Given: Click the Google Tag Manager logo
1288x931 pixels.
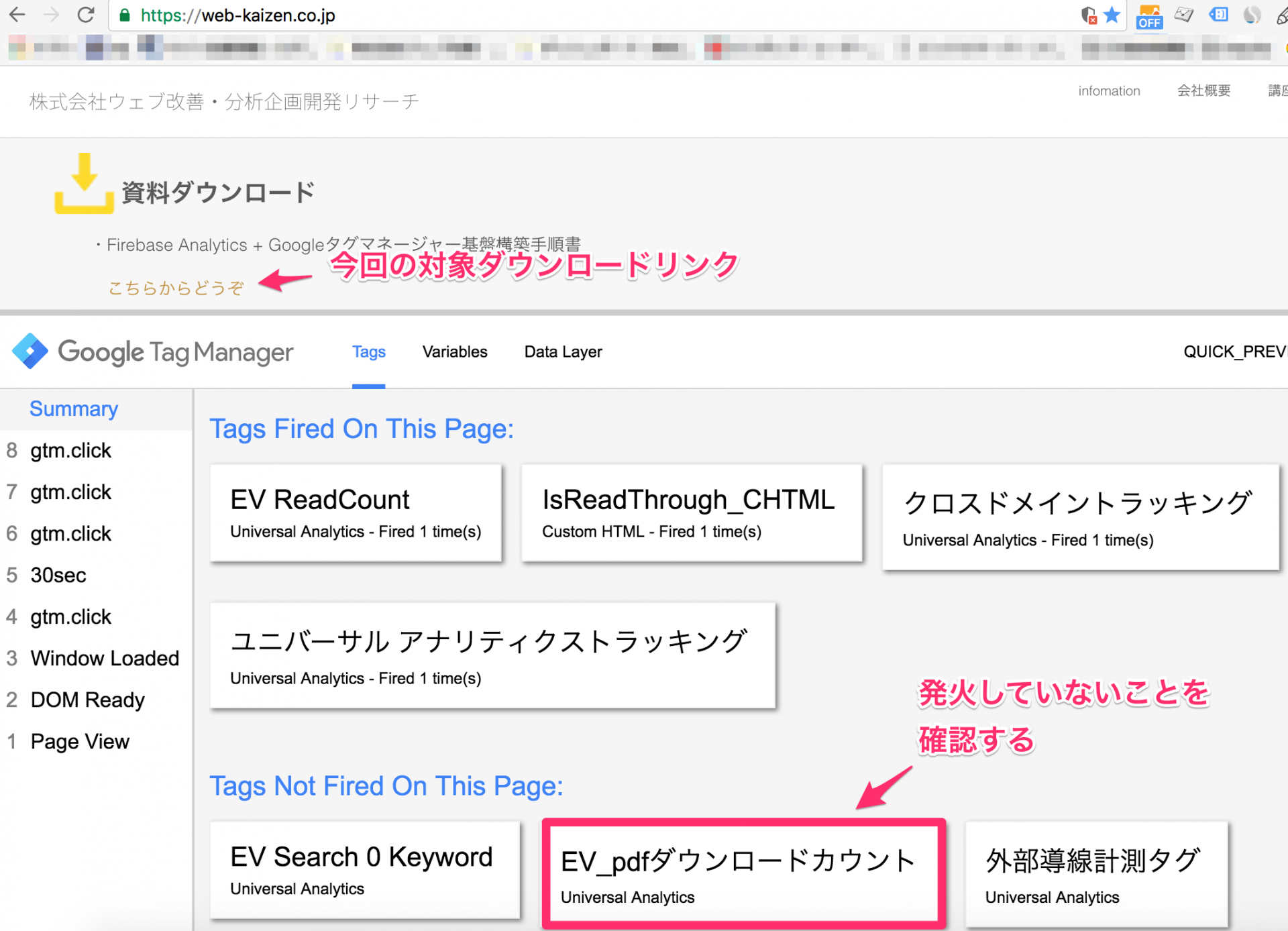Looking at the screenshot, I should point(152,351).
